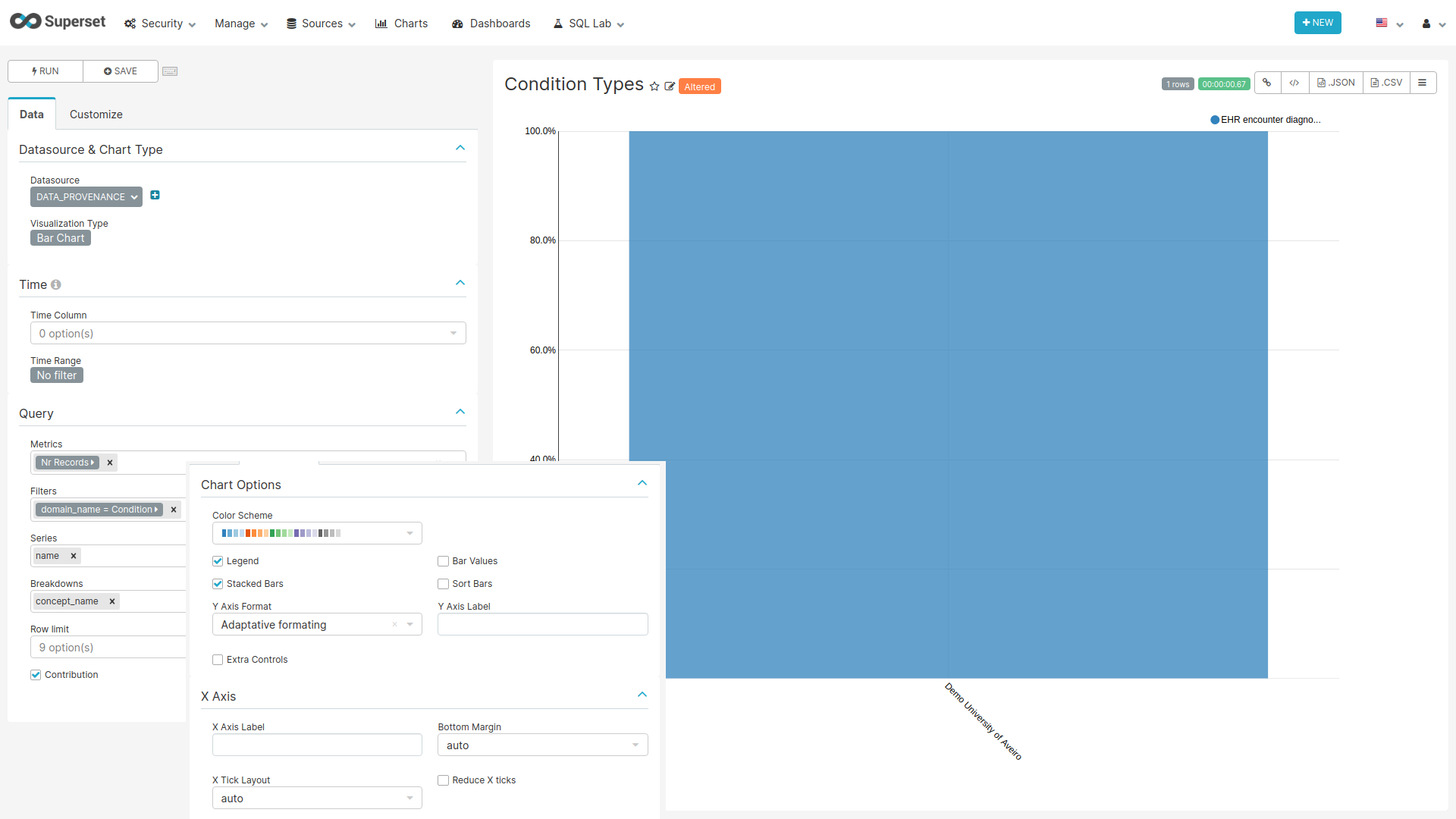Collapse the X Axis section

tap(642, 695)
